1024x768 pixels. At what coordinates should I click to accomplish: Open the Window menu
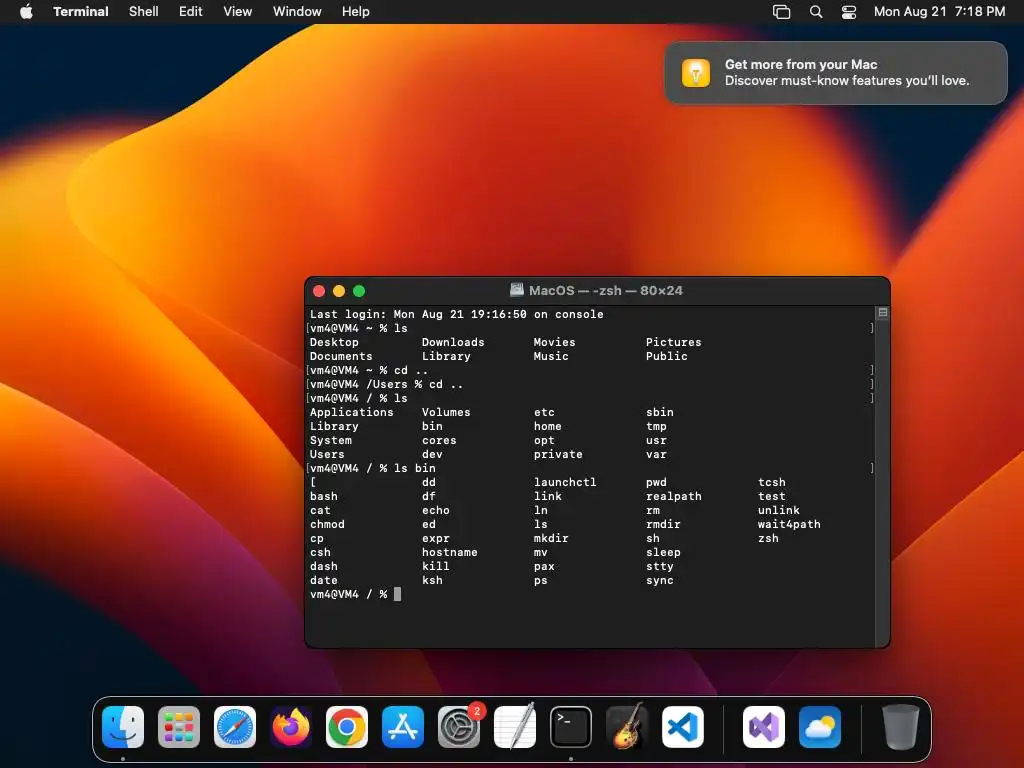click(x=297, y=12)
